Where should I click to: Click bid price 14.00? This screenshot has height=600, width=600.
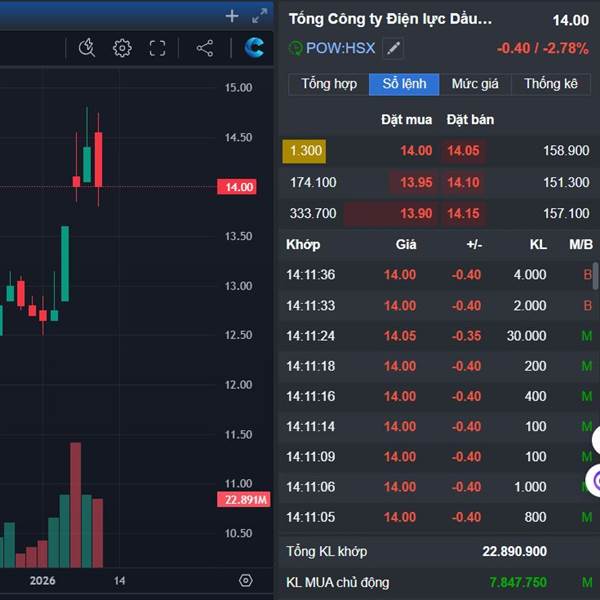[416, 151]
